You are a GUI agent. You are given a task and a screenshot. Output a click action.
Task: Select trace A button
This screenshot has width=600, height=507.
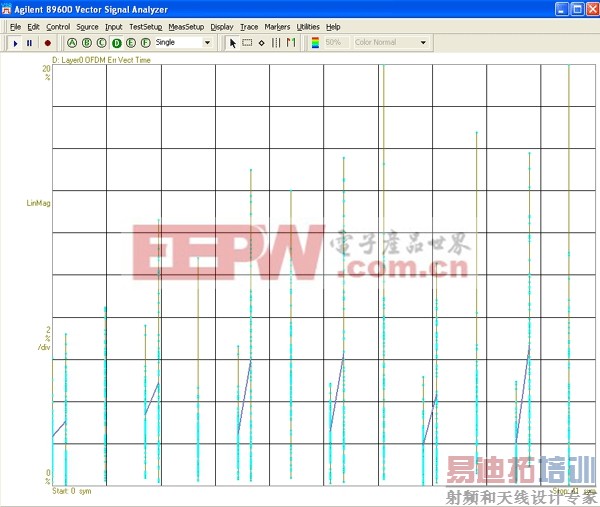pyautogui.click(x=72, y=43)
